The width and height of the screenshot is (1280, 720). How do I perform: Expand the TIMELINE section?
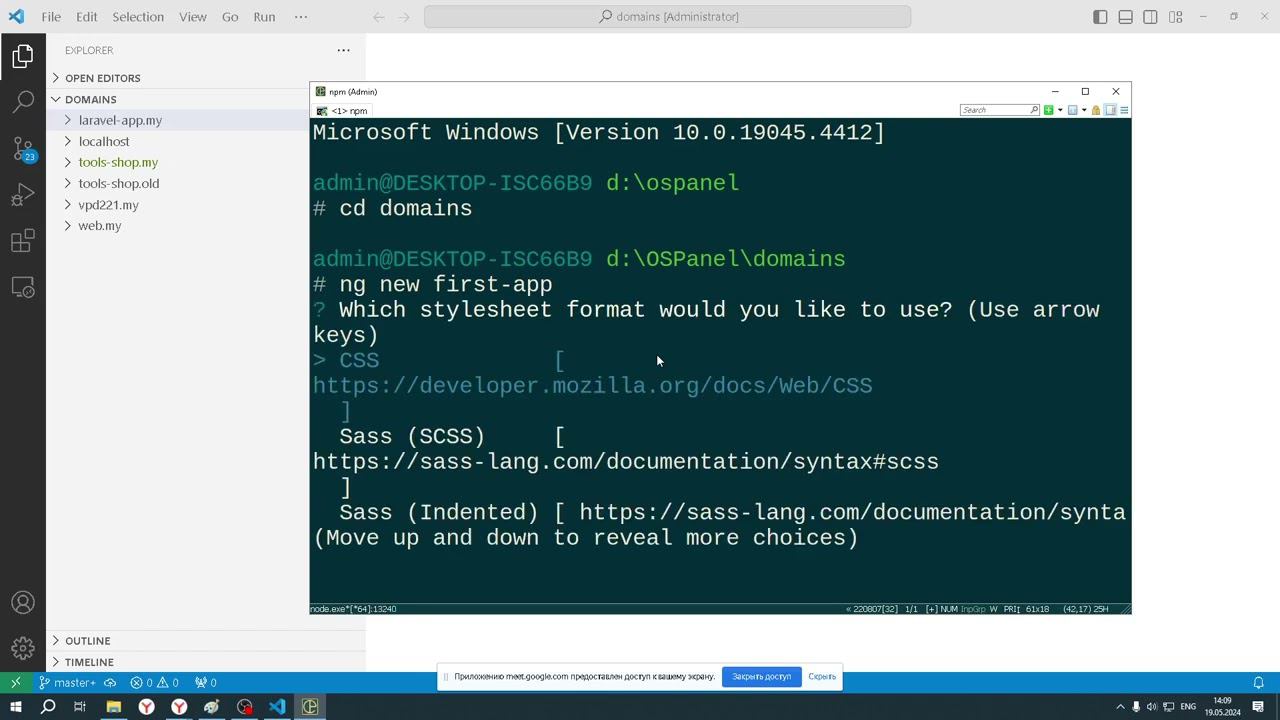(x=206, y=662)
